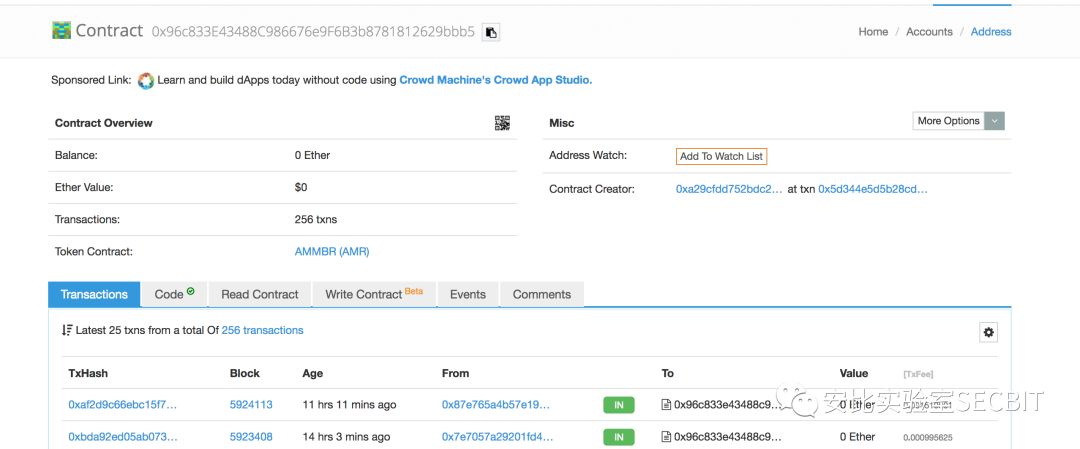Open AMMBR (AMR) token contract link
This screenshot has height=449, width=1080.
(x=332, y=252)
